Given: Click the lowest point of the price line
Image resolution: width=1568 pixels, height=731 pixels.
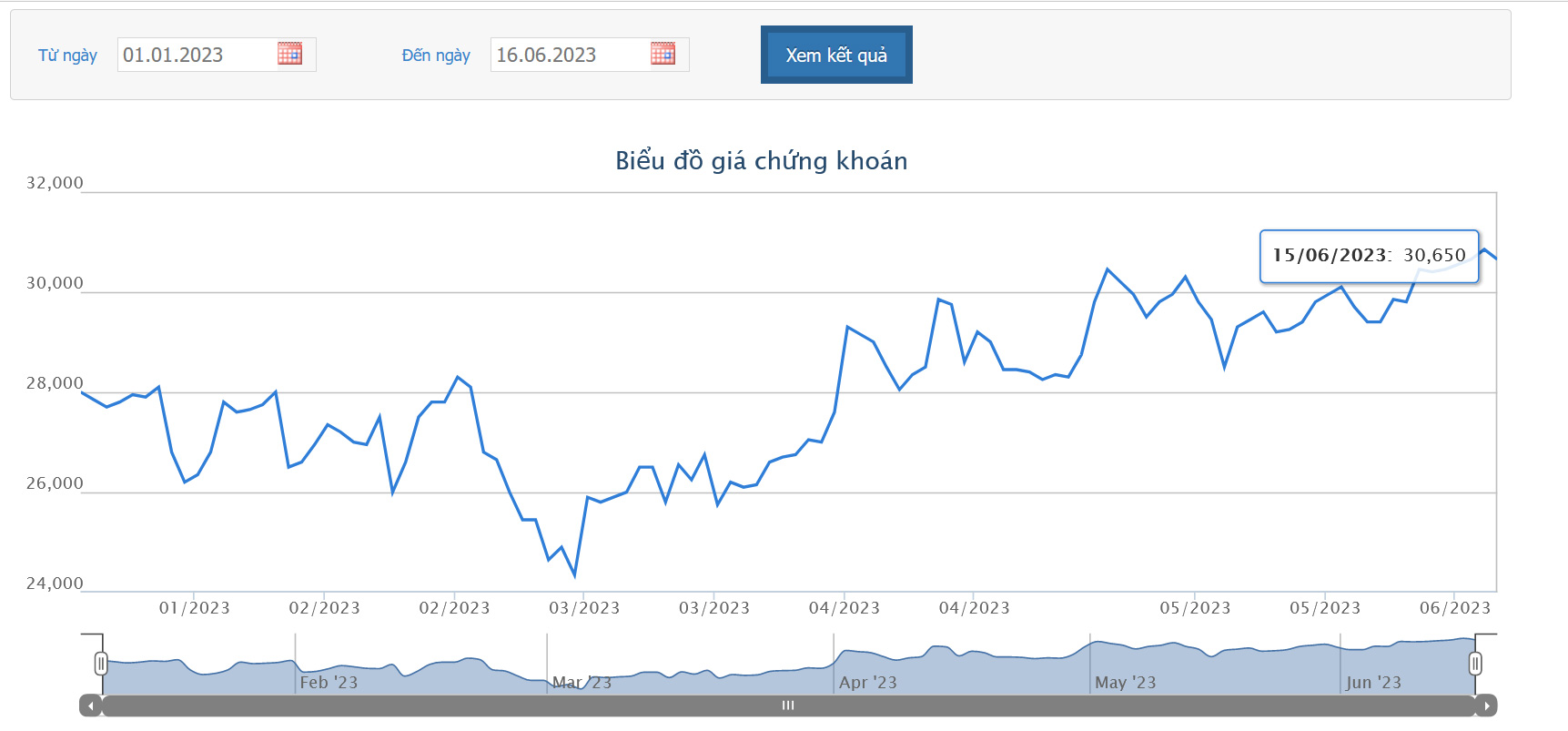Looking at the screenshot, I should point(574,575).
